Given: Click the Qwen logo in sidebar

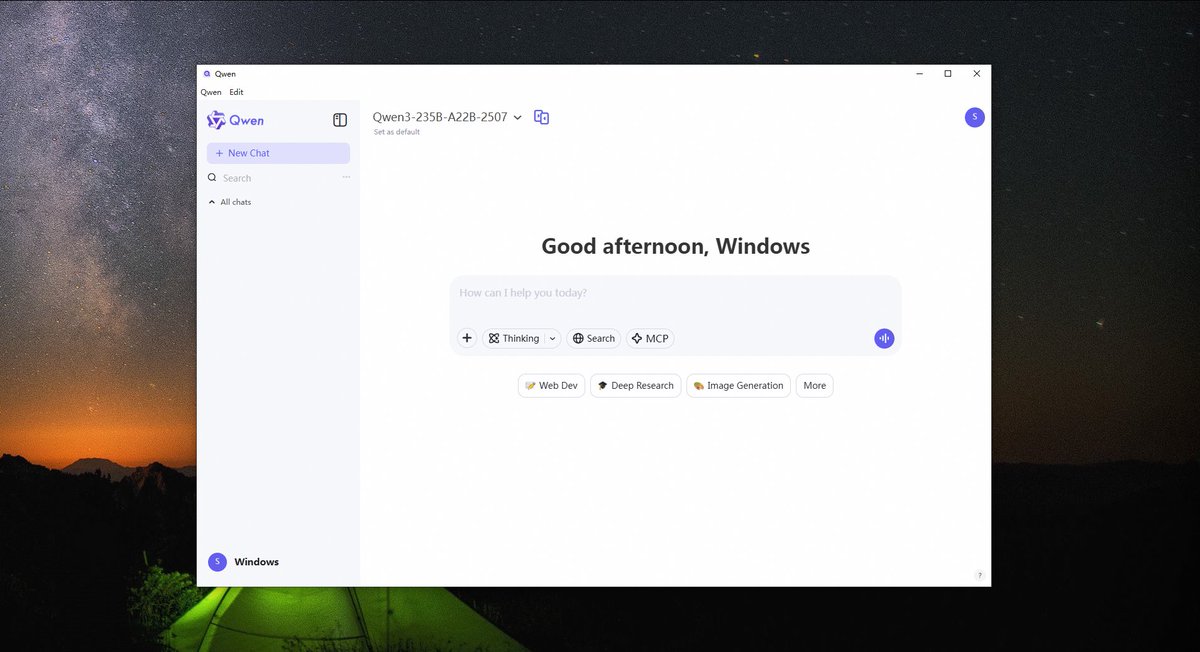Looking at the screenshot, I should [x=235, y=120].
